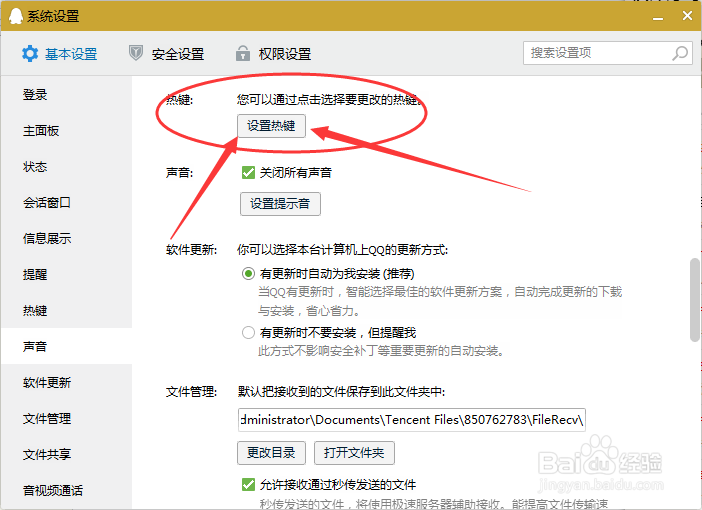Click the 文件管理: section label

click(192, 392)
